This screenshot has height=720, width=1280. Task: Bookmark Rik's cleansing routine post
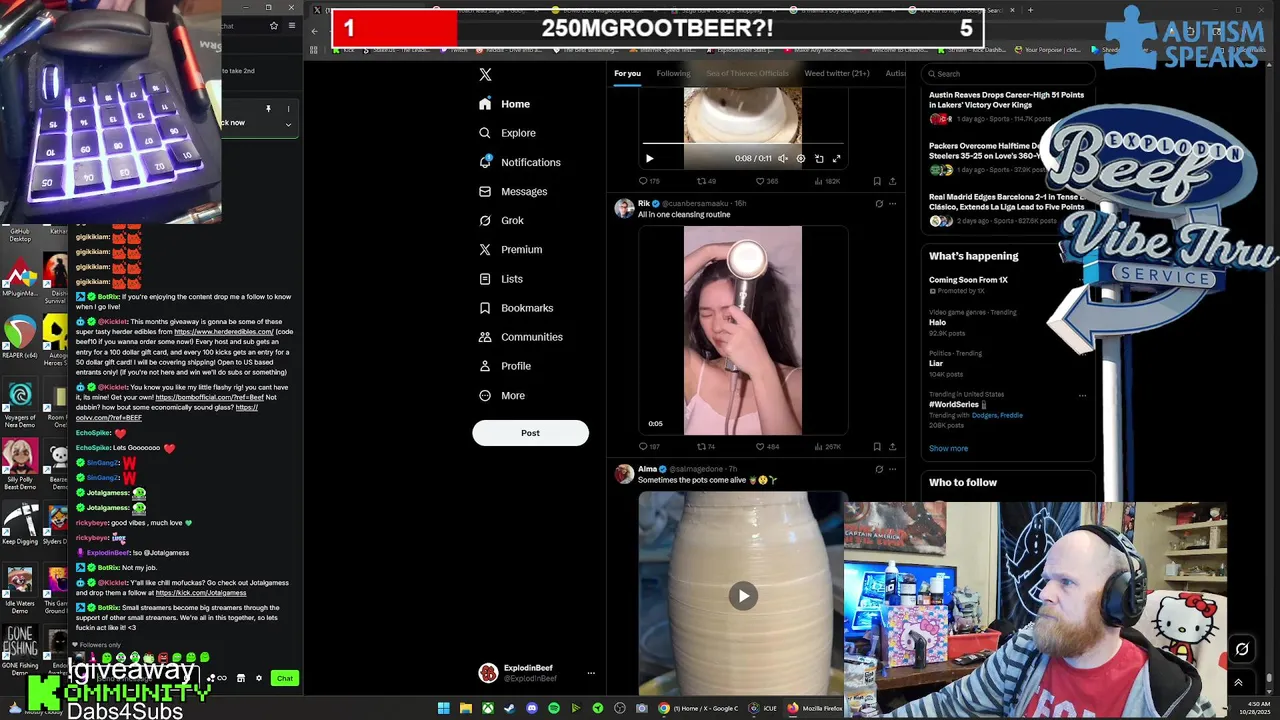click(x=877, y=447)
